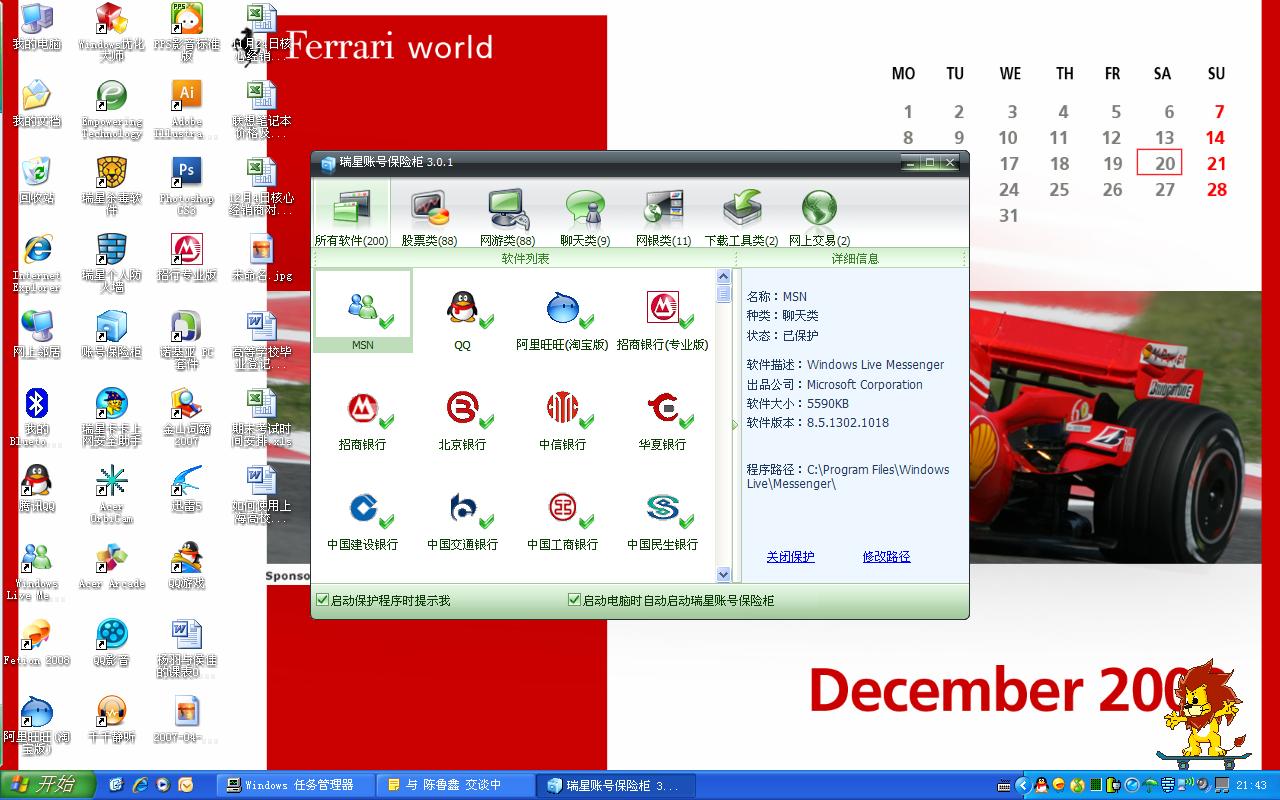This screenshot has width=1280, height=800.
Task: Click the taskbar clock showing 21:43
Action: pos(1252,786)
